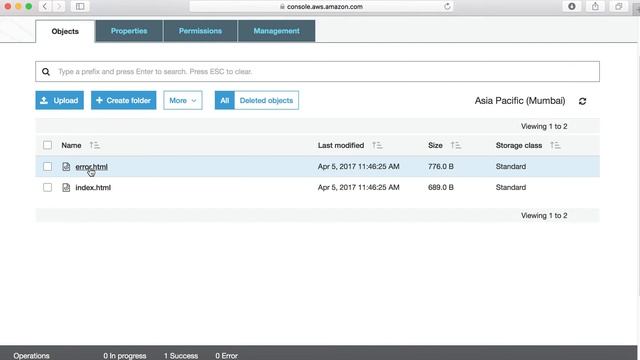Image resolution: width=640 pixels, height=360 pixels.
Task: Show Deleted objects
Action: click(266, 100)
